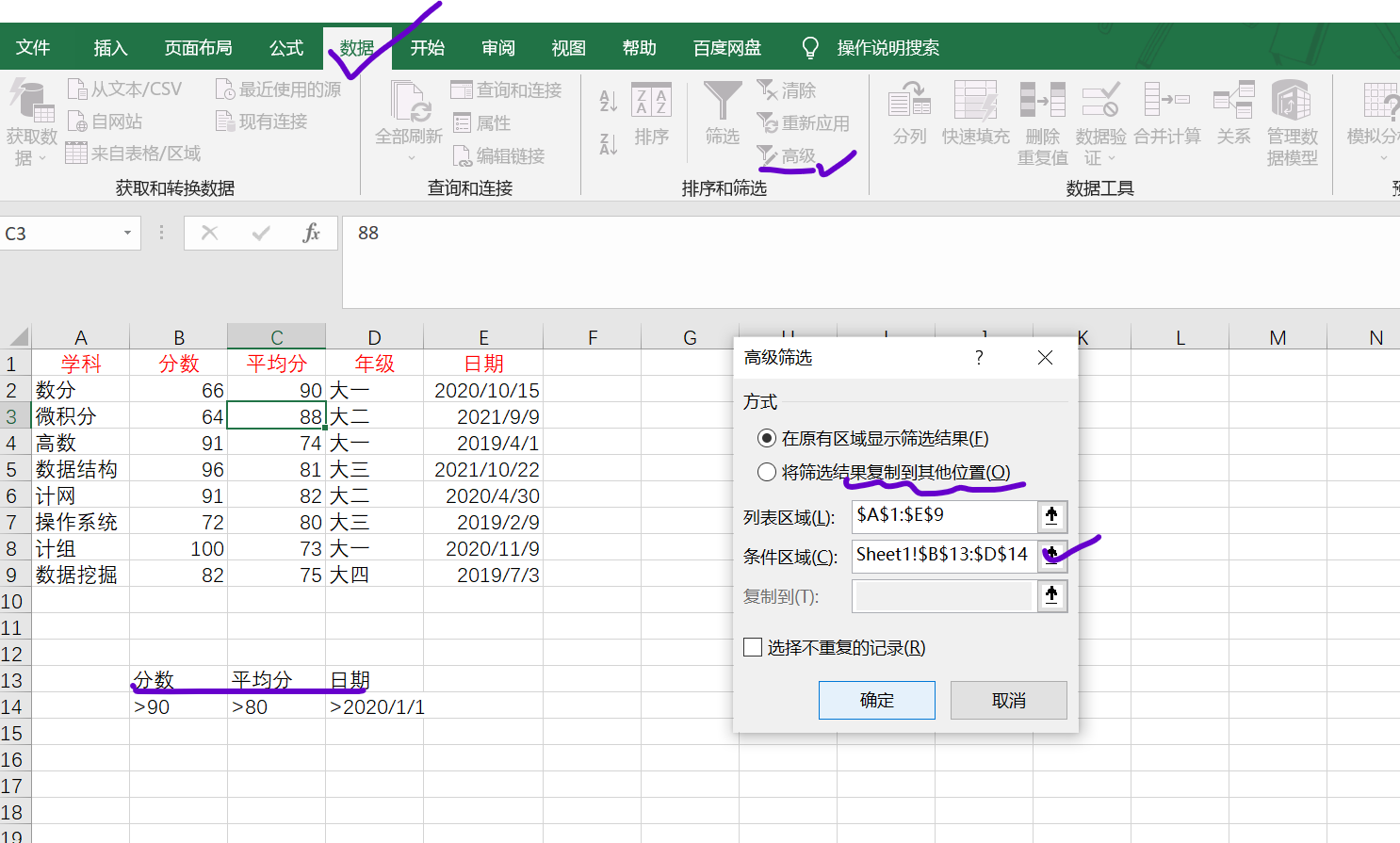Open Recent Sources (最近使用的源)

pyautogui.click(x=278, y=89)
